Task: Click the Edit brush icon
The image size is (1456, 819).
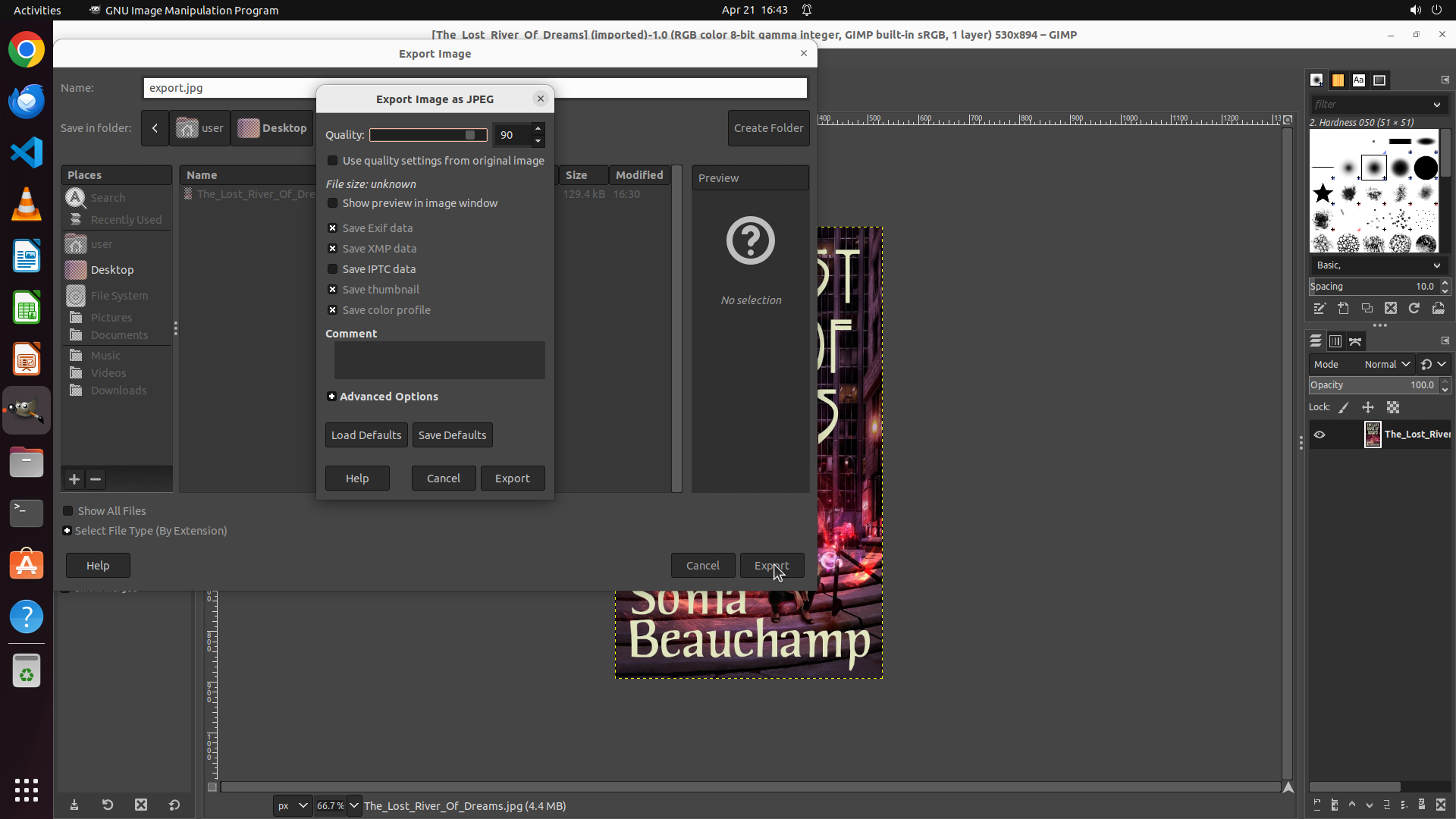Action: [x=1319, y=309]
